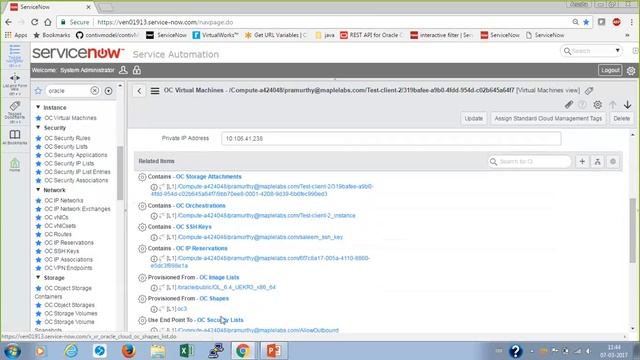
Task: Toggle favorite star for OC Virtual Machines
Action: coord(39,118)
